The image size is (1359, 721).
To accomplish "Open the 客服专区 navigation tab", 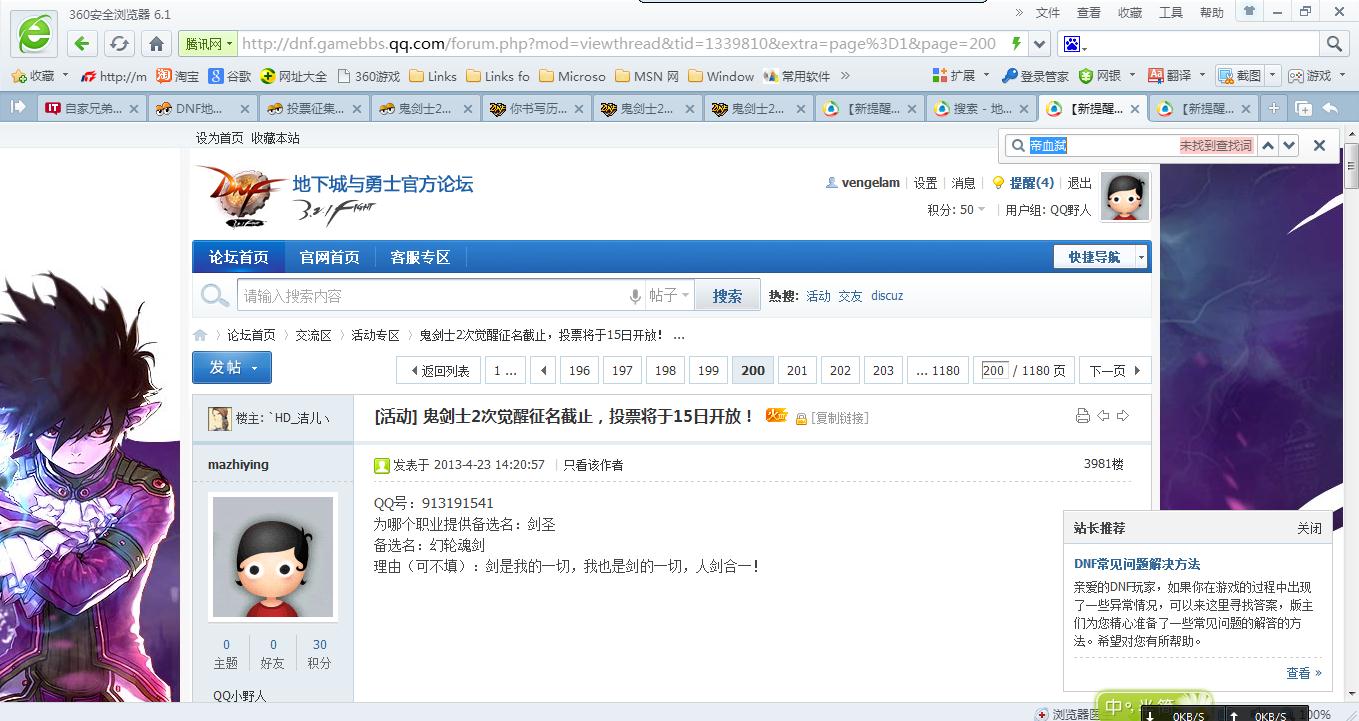I will (x=420, y=257).
